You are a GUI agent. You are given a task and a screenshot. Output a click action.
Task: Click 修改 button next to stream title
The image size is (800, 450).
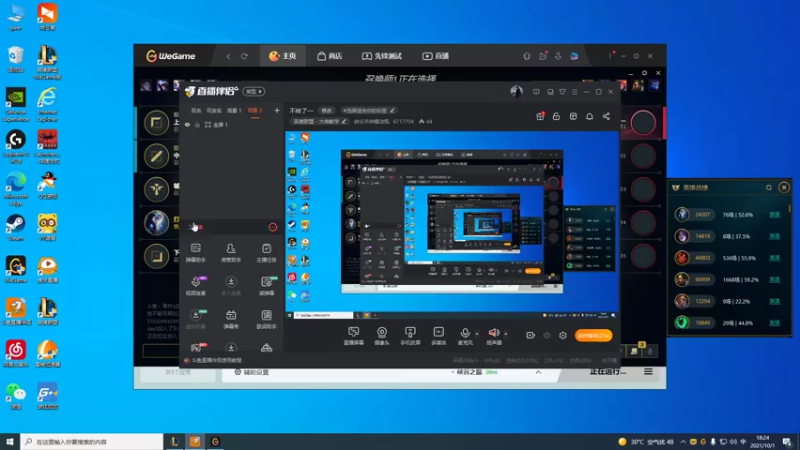(327, 110)
